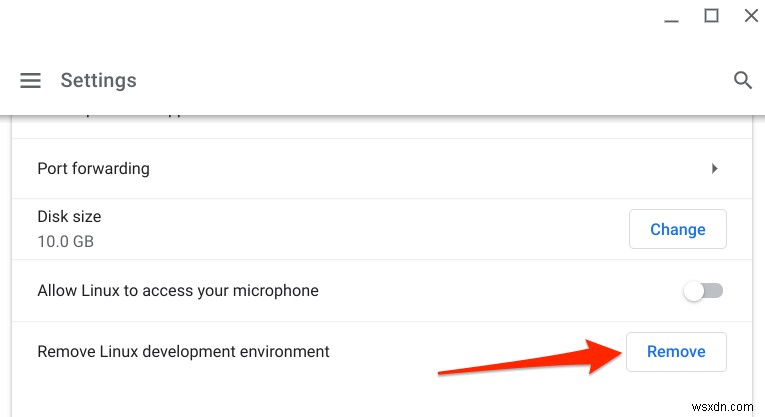
Task: Select the Disk size label
Action: [69, 217]
